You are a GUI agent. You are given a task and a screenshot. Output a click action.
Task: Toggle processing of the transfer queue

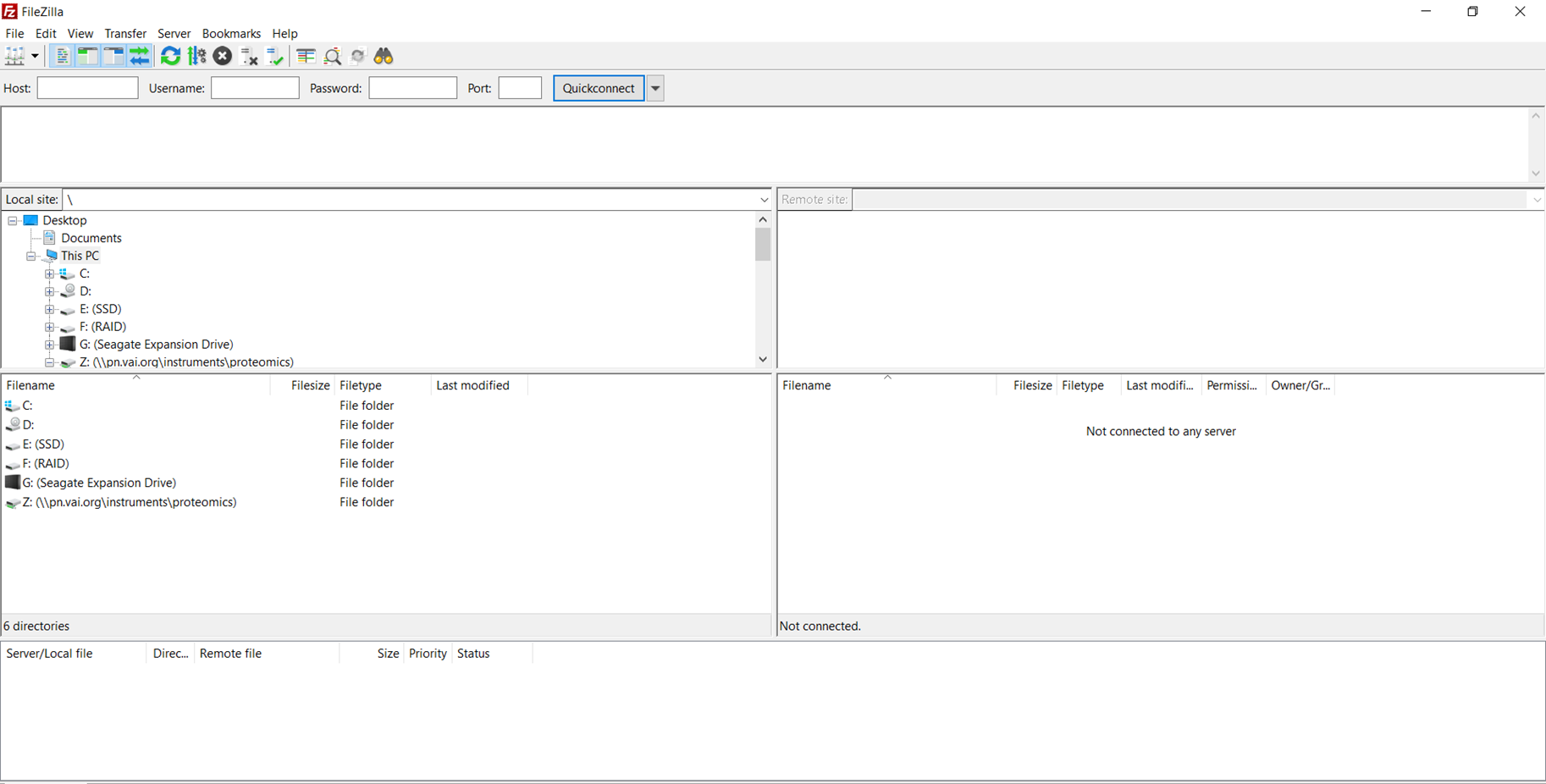(x=196, y=56)
